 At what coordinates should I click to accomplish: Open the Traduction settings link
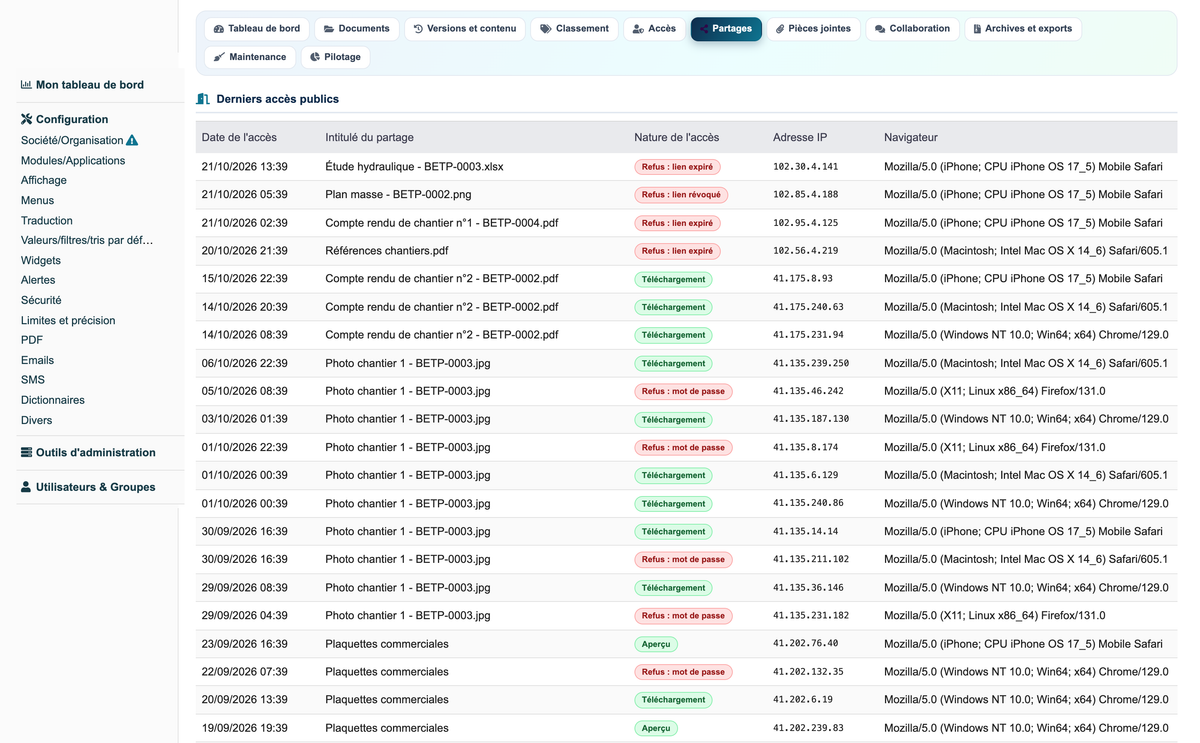coord(47,220)
